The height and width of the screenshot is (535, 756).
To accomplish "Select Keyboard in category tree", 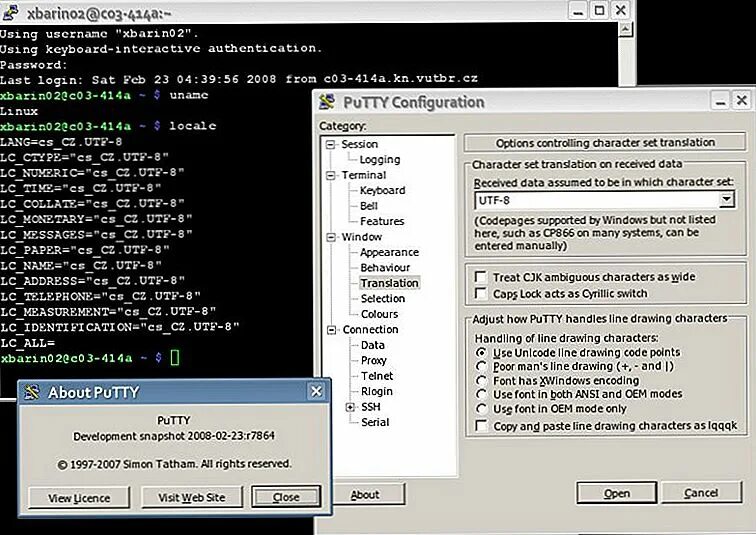I will (x=383, y=190).
